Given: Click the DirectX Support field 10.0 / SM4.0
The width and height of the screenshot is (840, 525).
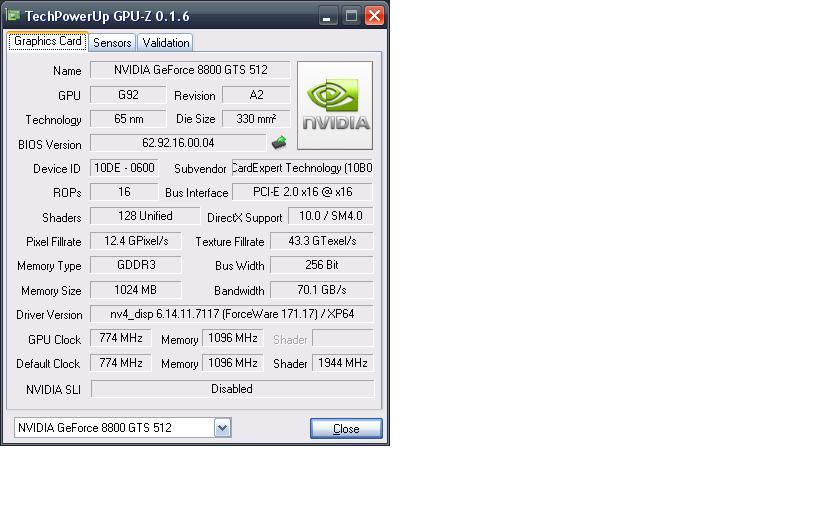Looking at the screenshot, I should tap(331, 216).
